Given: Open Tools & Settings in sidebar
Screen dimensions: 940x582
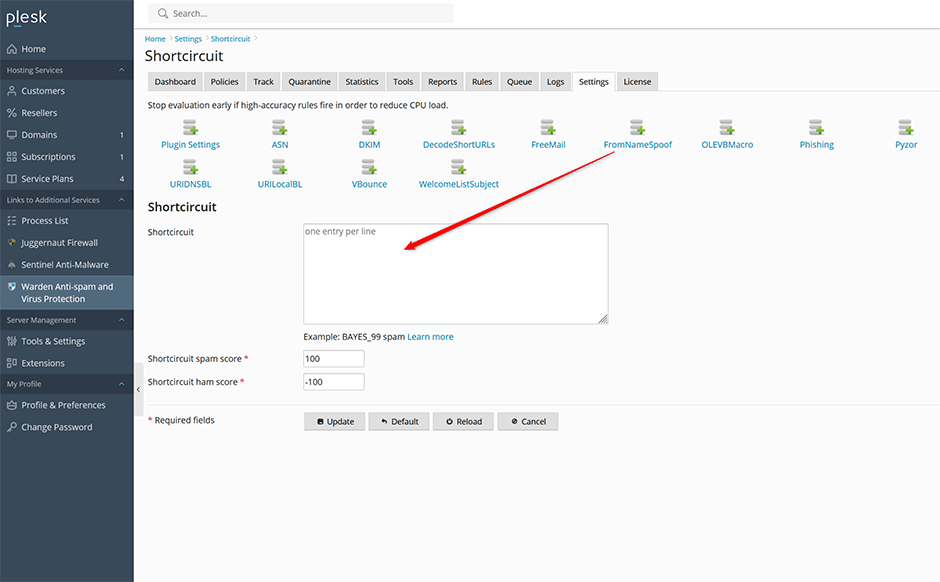Looking at the screenshot, I should [67, 341].
